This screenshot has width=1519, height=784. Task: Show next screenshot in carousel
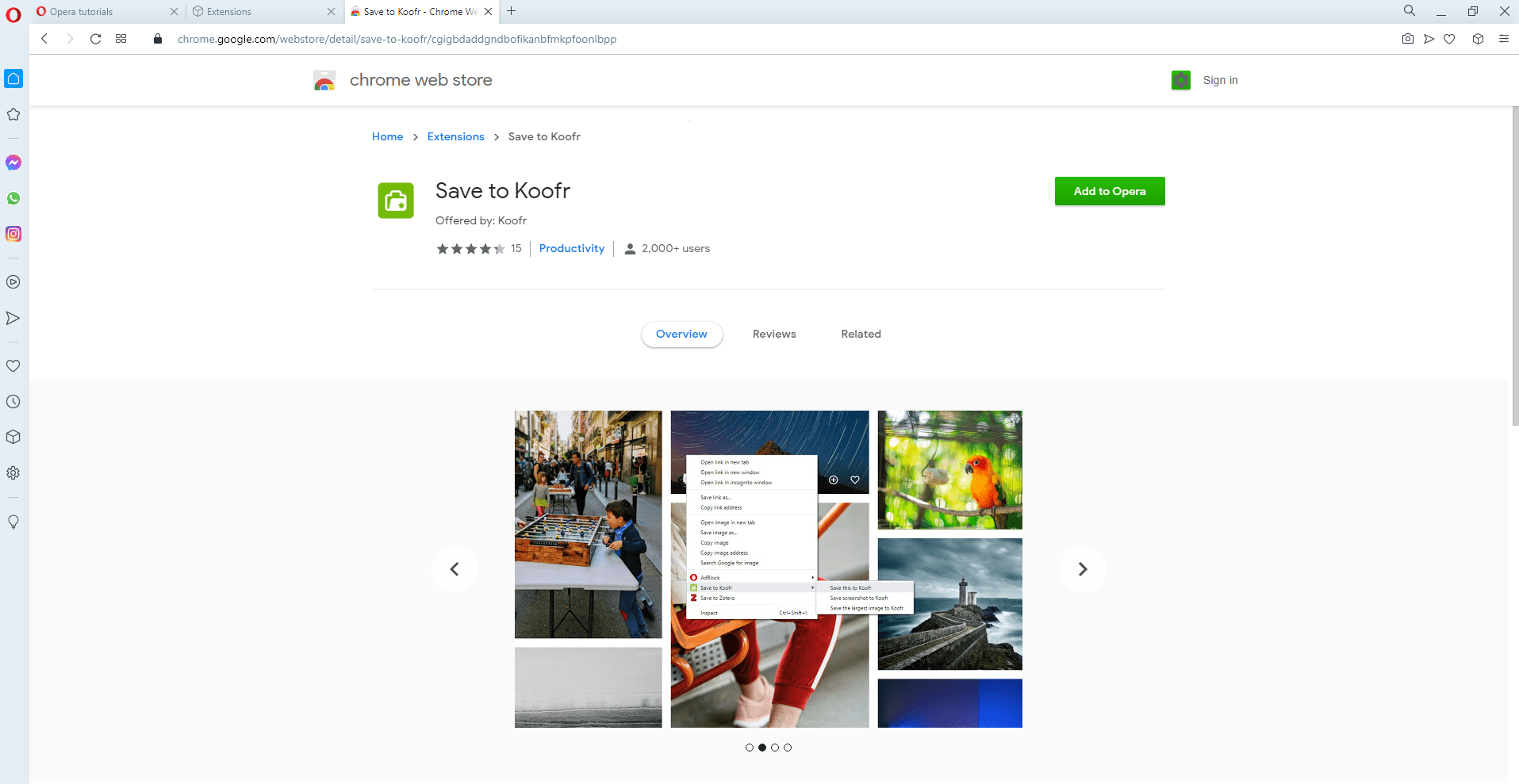click(x=1083, y=569)
